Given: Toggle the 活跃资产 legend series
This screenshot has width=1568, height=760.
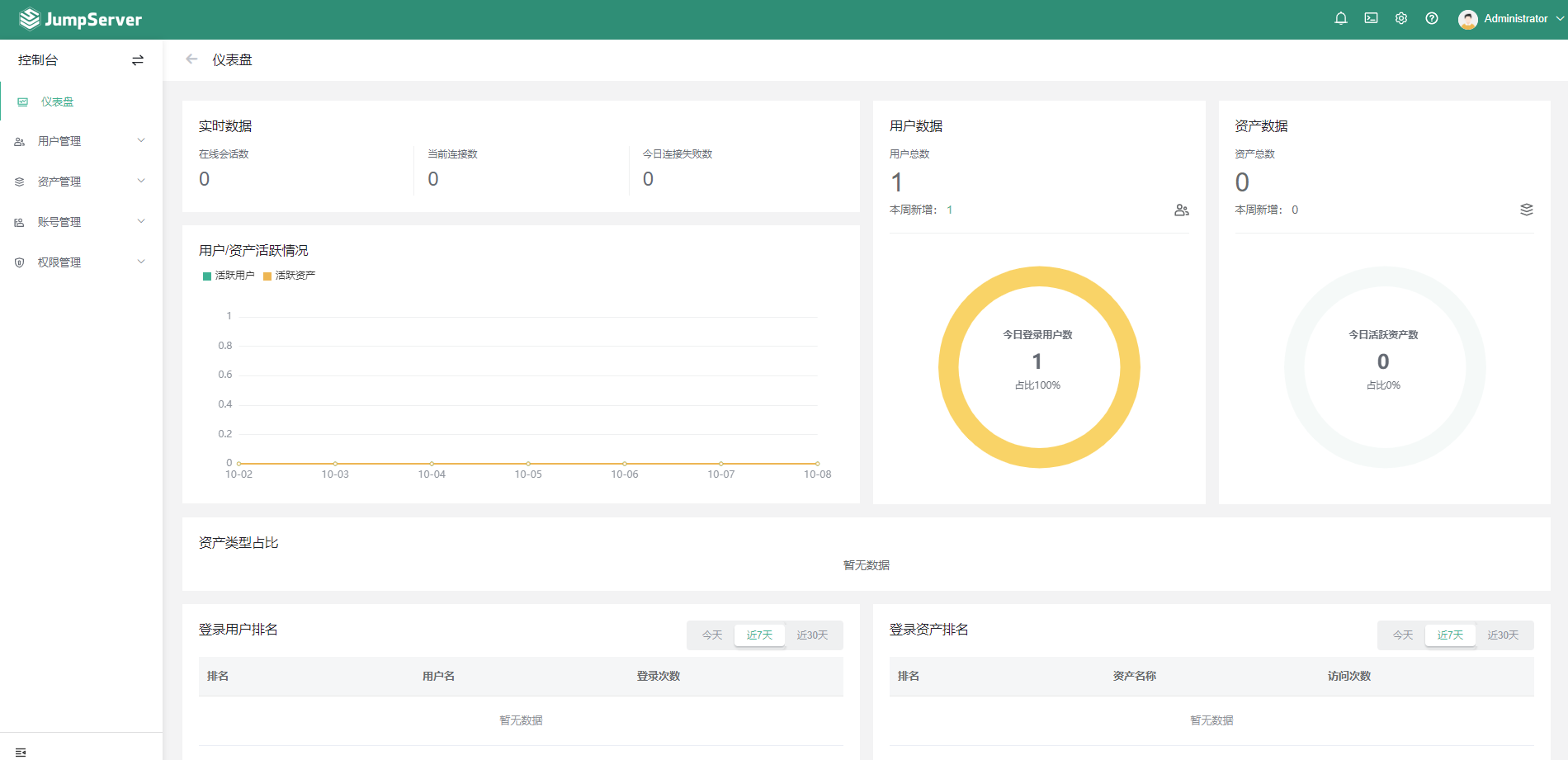Looking at the screenshot, I should coord(290,276).
